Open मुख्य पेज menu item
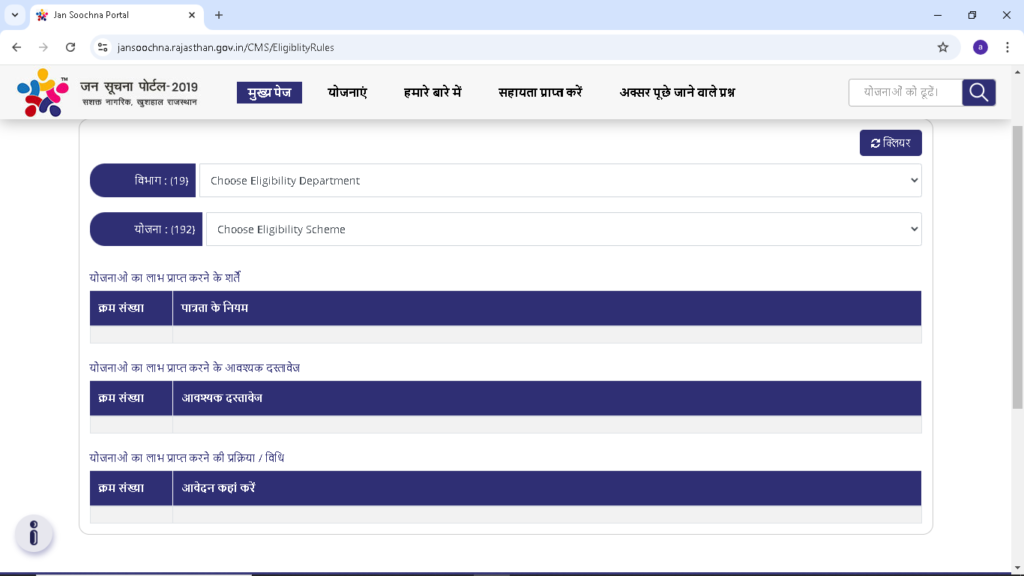 pyautogui.click(x=269, y=93)
